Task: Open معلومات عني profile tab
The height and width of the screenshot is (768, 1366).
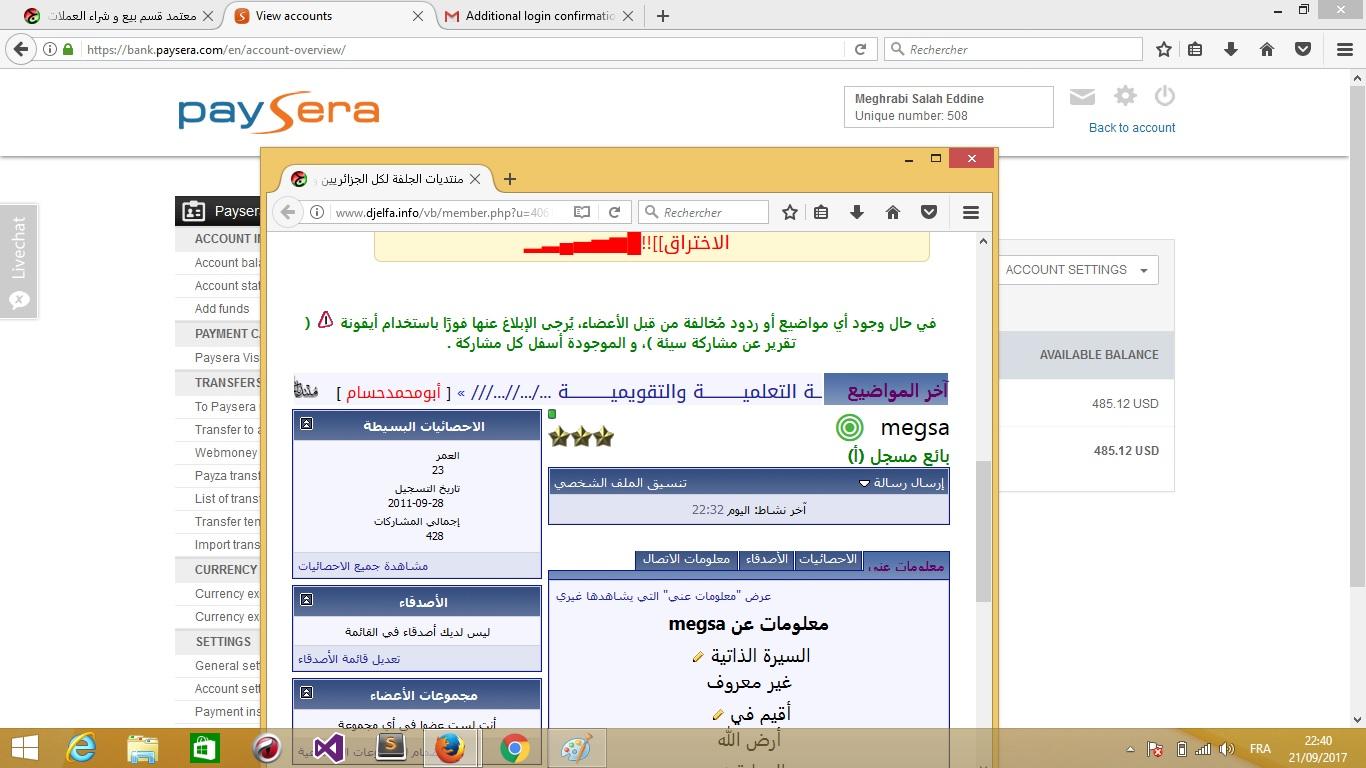Action: [x=906, y=566]
